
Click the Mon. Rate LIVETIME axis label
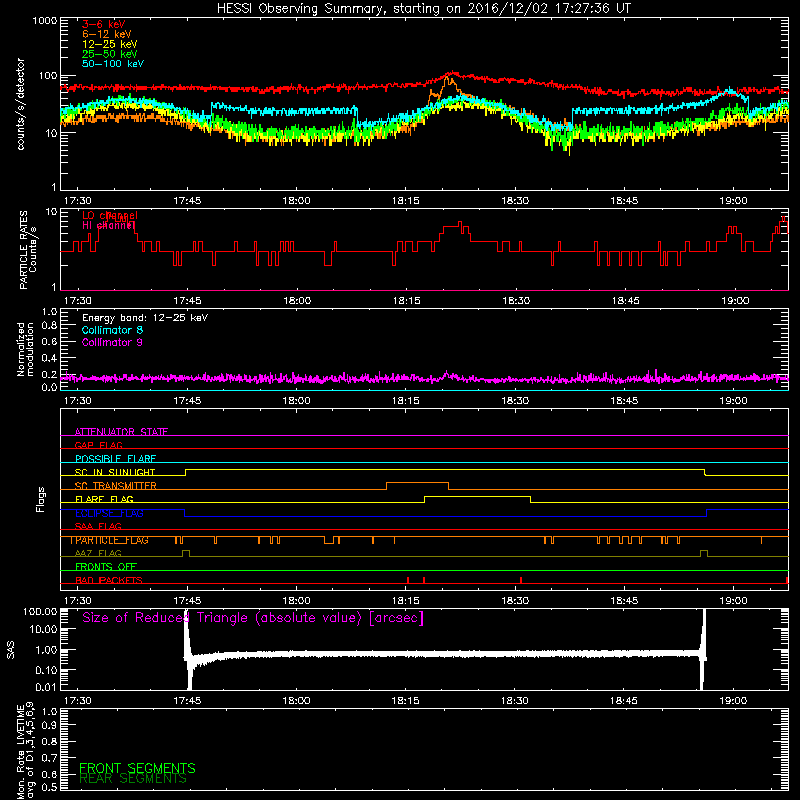tap(25, 750)
